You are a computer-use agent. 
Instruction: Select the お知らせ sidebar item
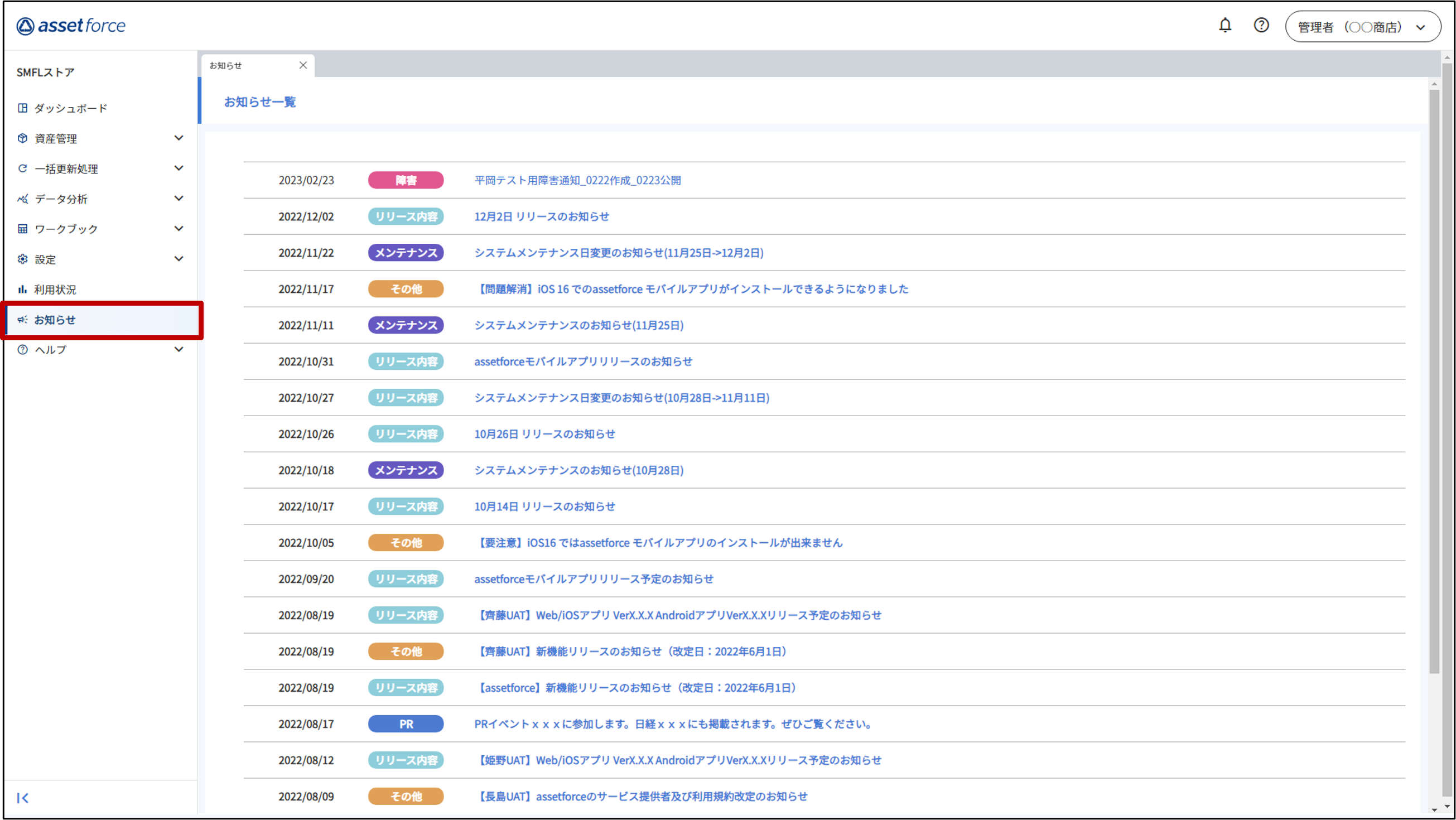coord(55,320)
